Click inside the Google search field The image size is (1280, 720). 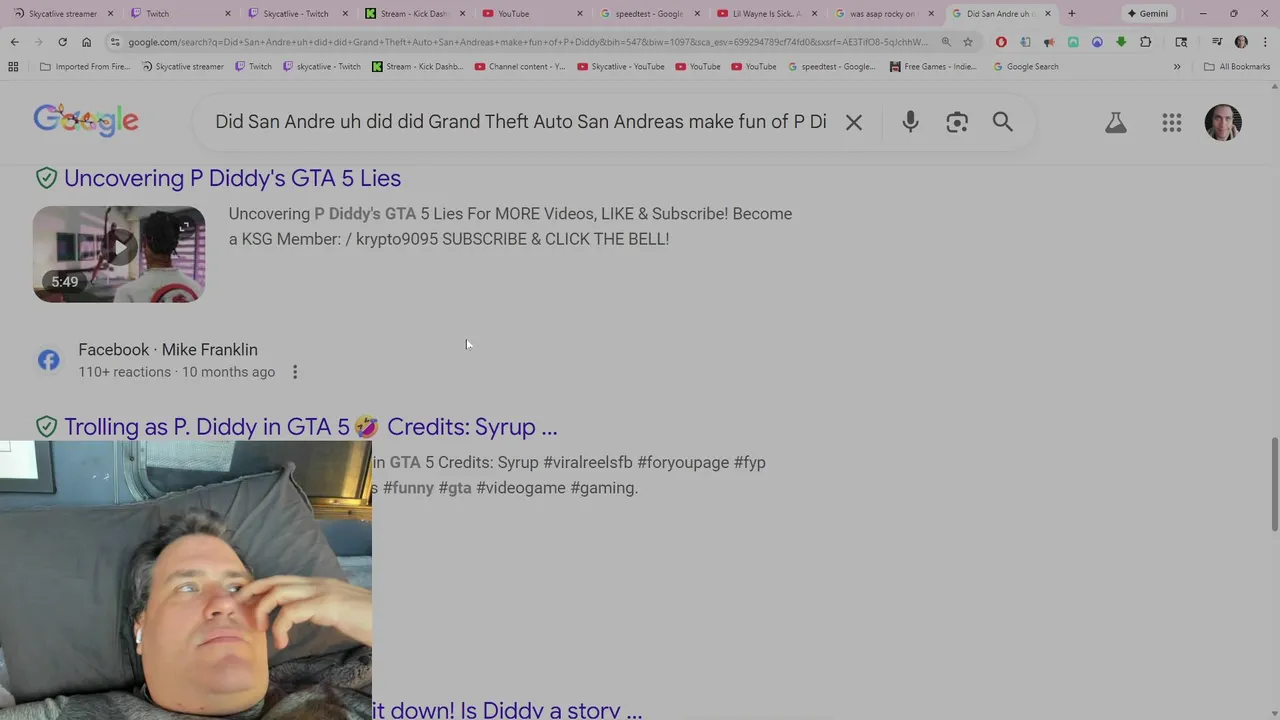point(520,122)
